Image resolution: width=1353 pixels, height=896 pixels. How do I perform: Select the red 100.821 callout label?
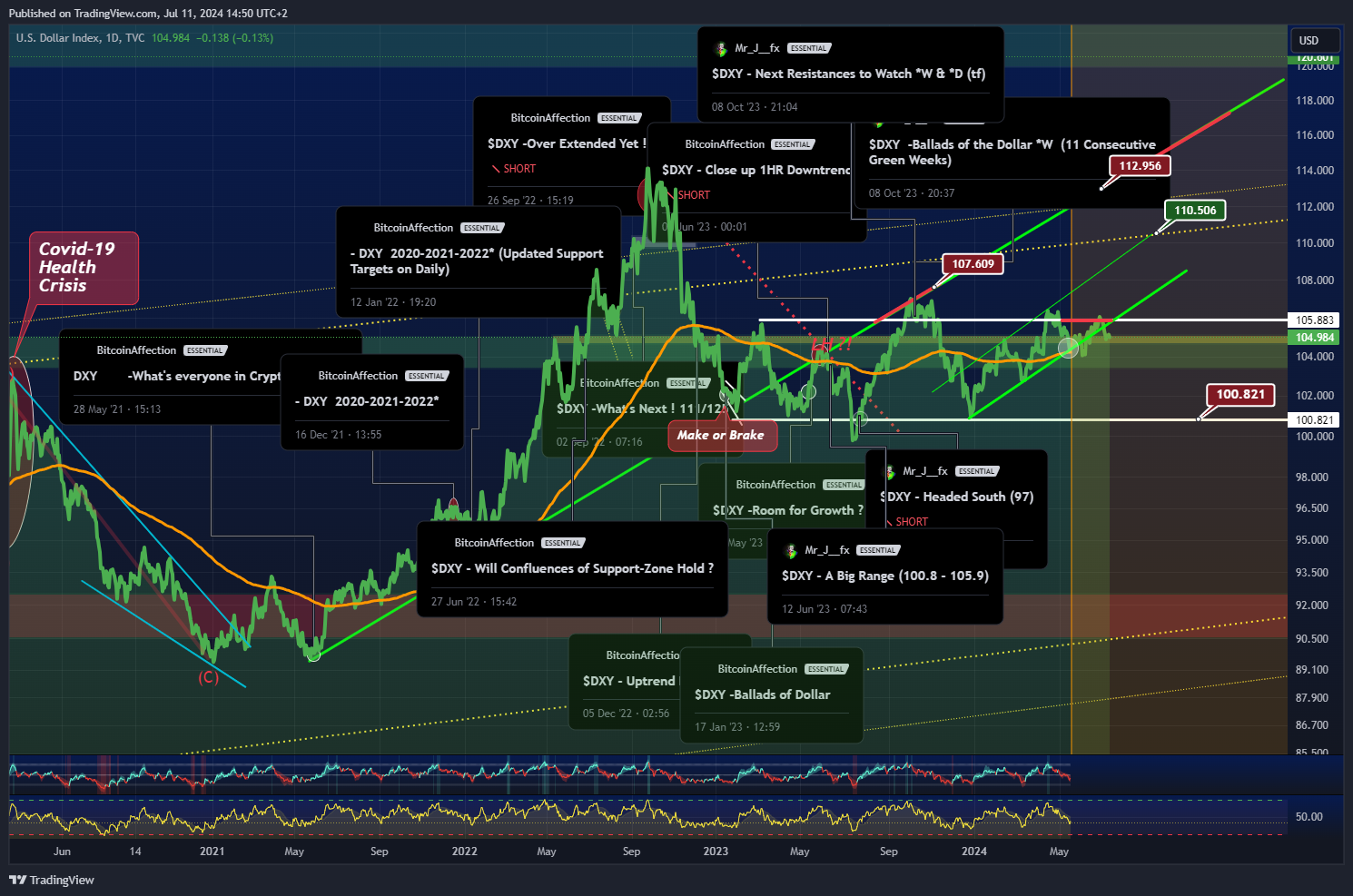pos(1240,395)
